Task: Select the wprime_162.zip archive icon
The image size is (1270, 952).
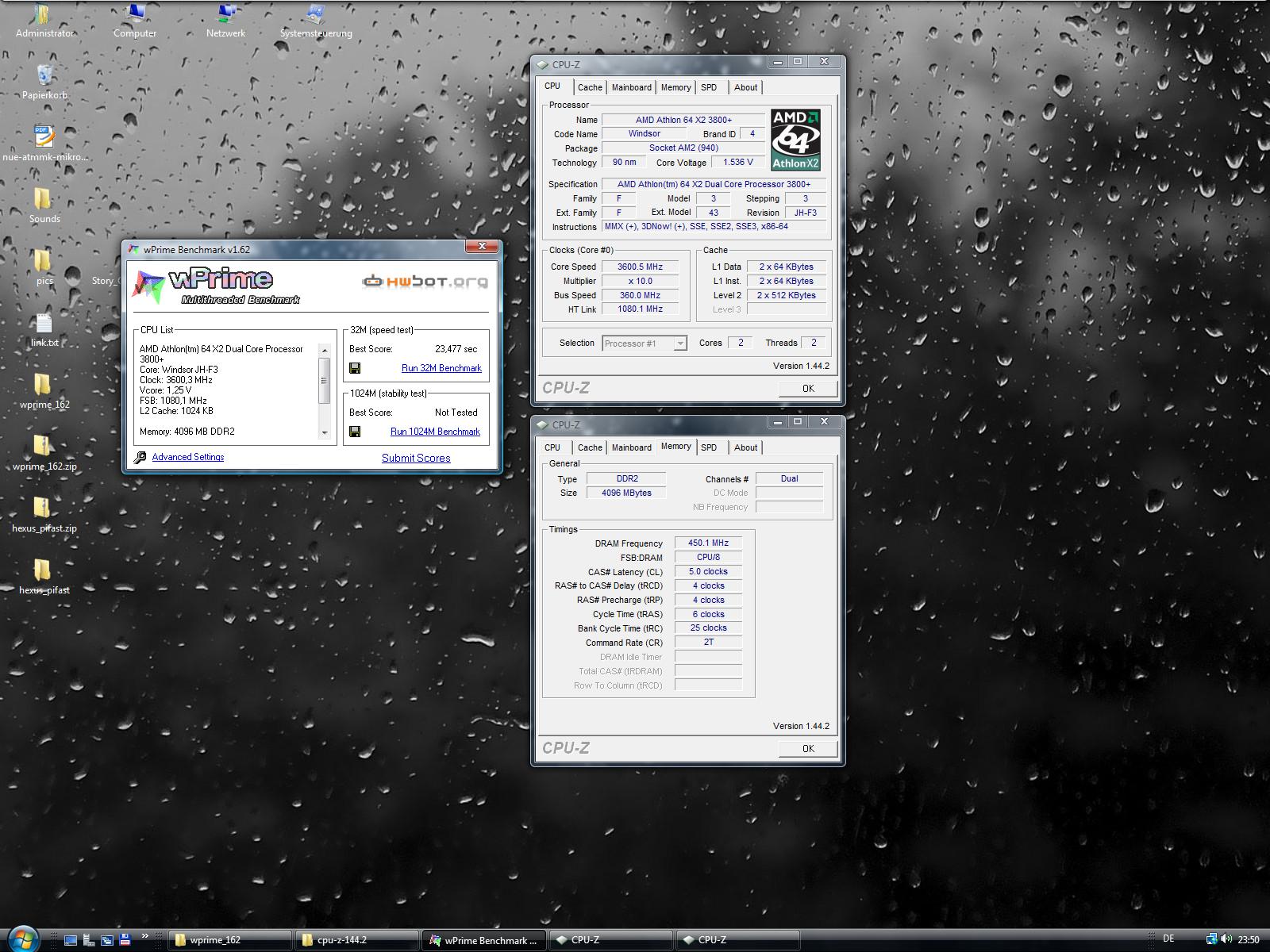Action: click(44, 454)
